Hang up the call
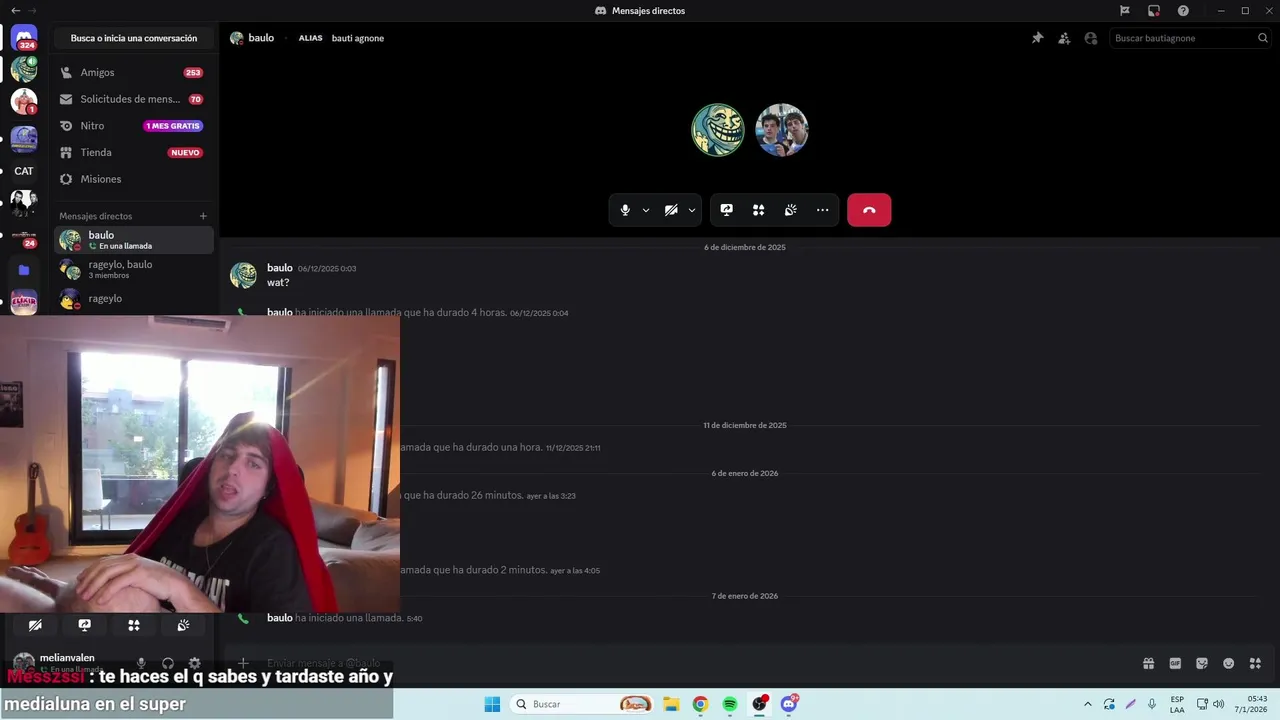 click(x=869, y=210)
